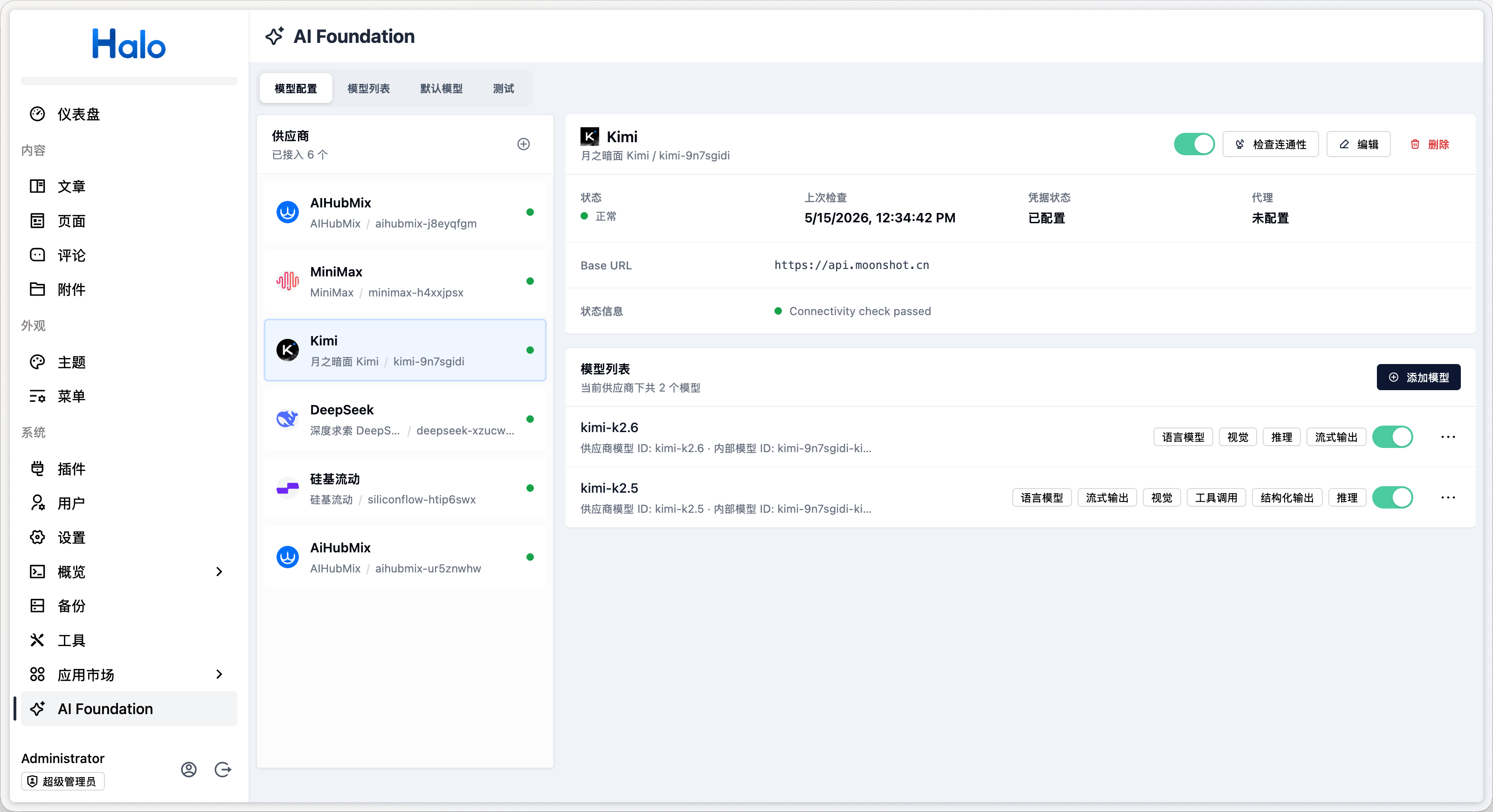The image size is (1493, 812).
Task: Expand the 概览 submenu chevron
Action: coord(219,572)
